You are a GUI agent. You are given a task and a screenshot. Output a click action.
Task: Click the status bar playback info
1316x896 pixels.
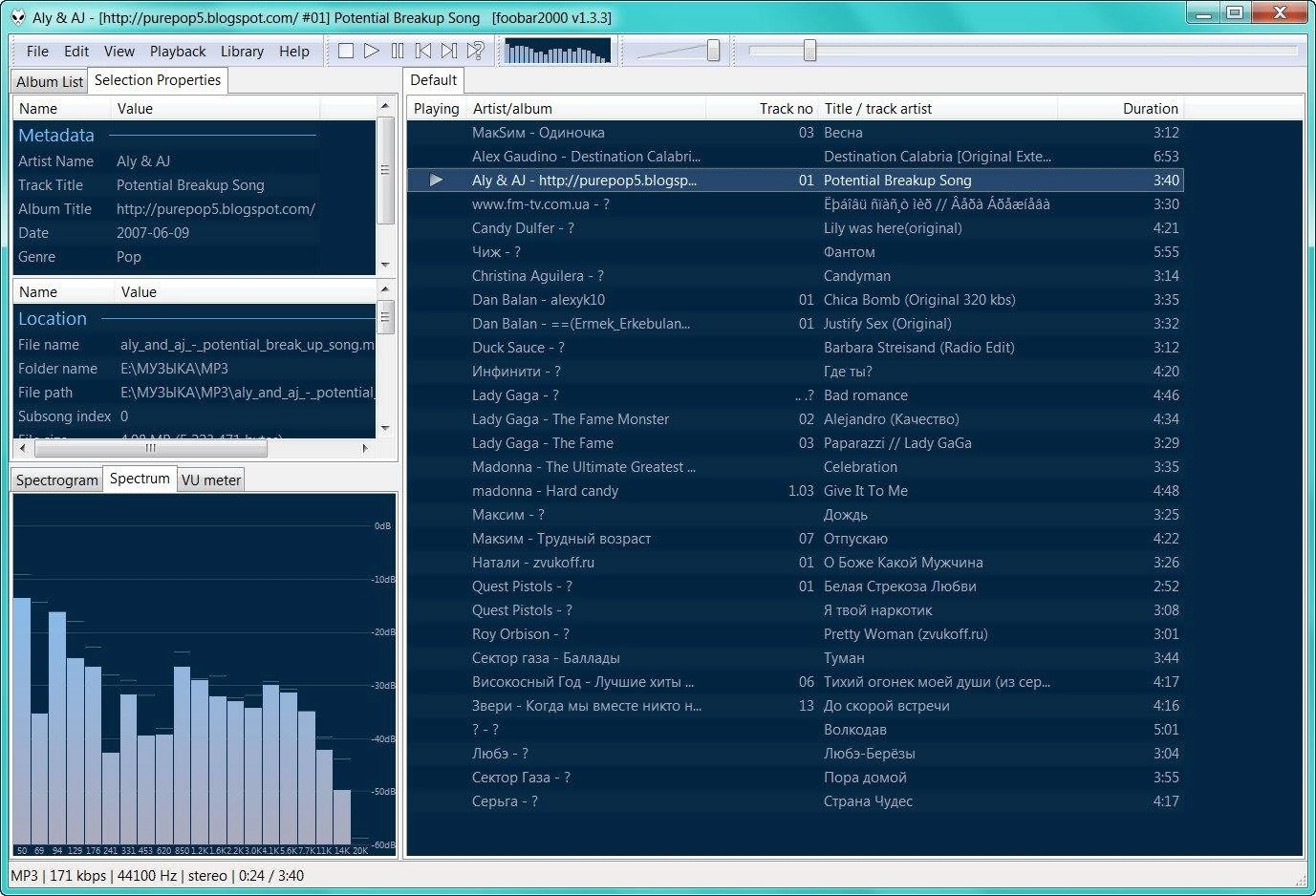click(158, 876)
